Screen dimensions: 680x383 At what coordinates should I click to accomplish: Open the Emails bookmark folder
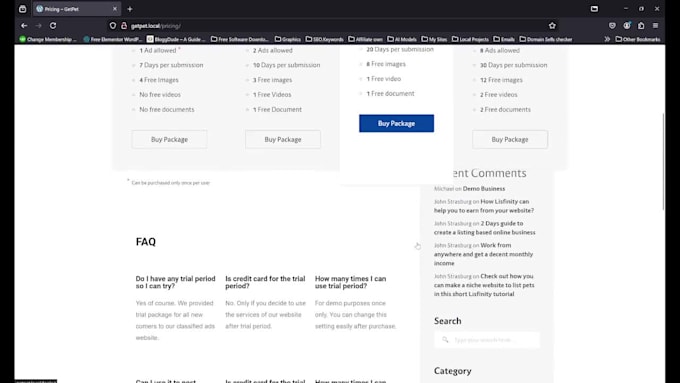[504, 39]
